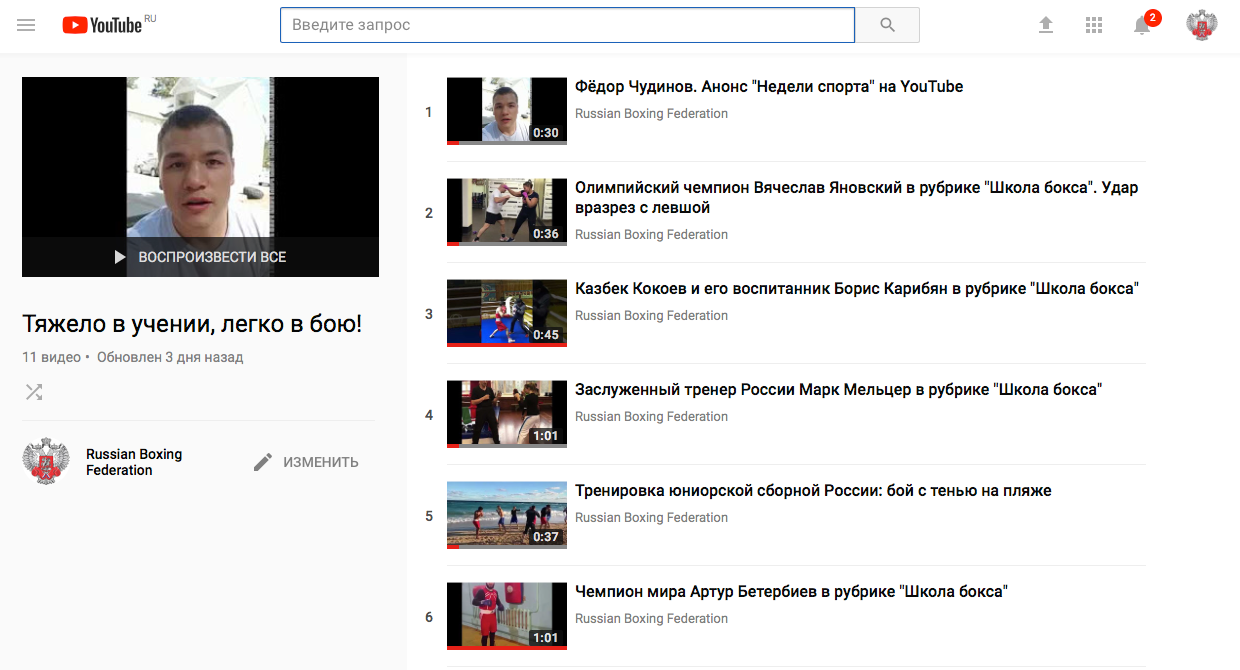
Task: Click thumbnail of Артур Бетербиев video
Action: [x=506, y=616]
